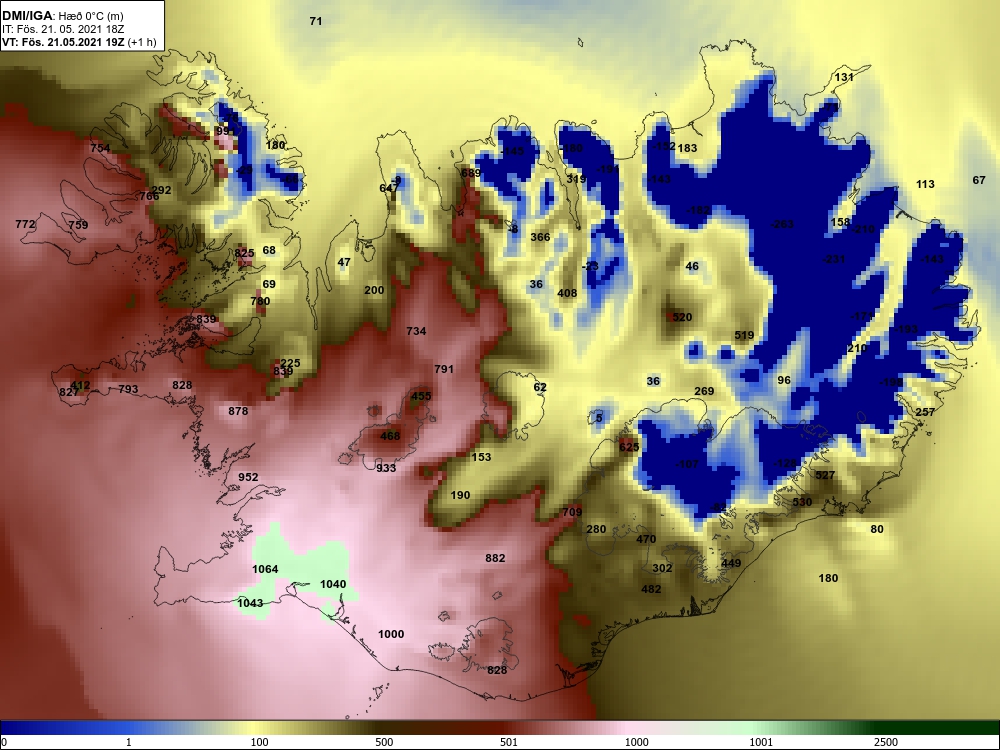Click the map value '520'
The height and width of the screenshot is (750, 1000).
[x=682, y=317]
